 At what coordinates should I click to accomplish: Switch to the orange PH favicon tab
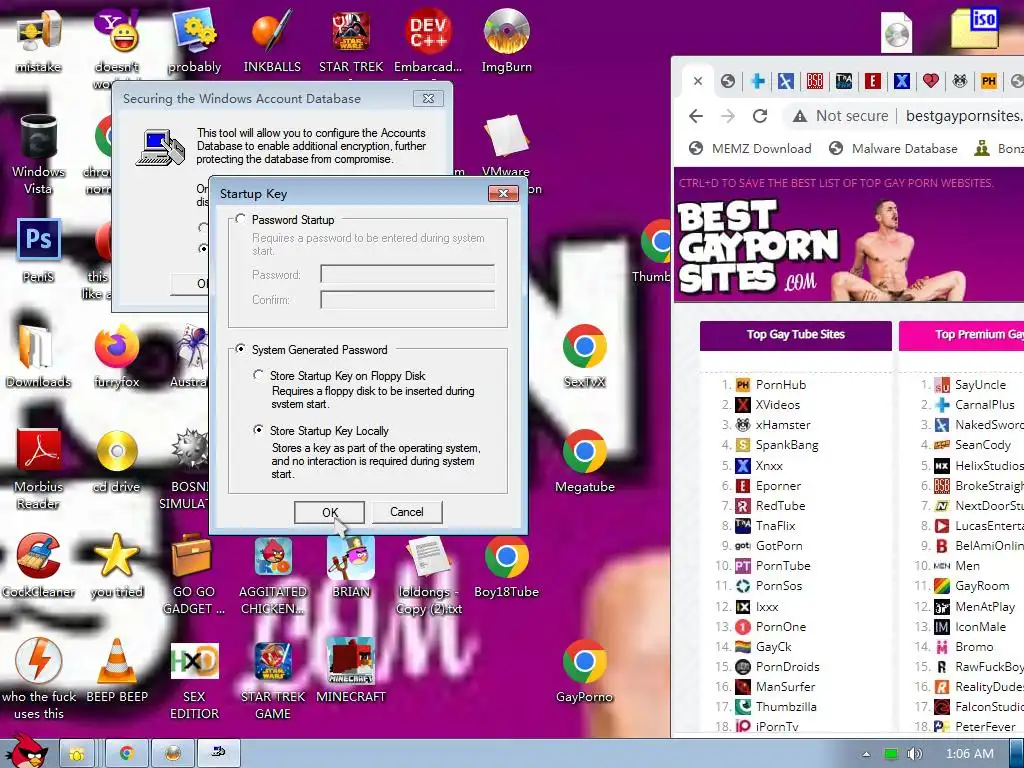[988, 81]
